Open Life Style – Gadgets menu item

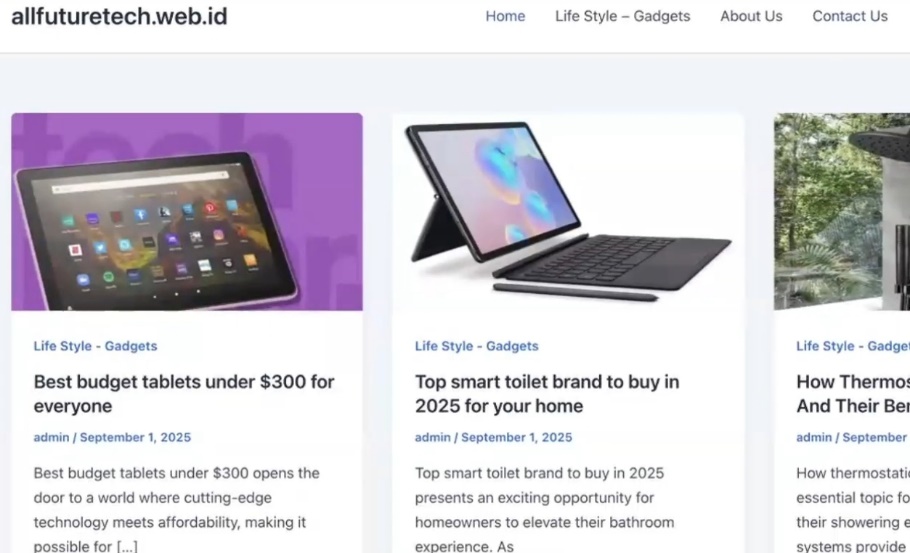622,16
